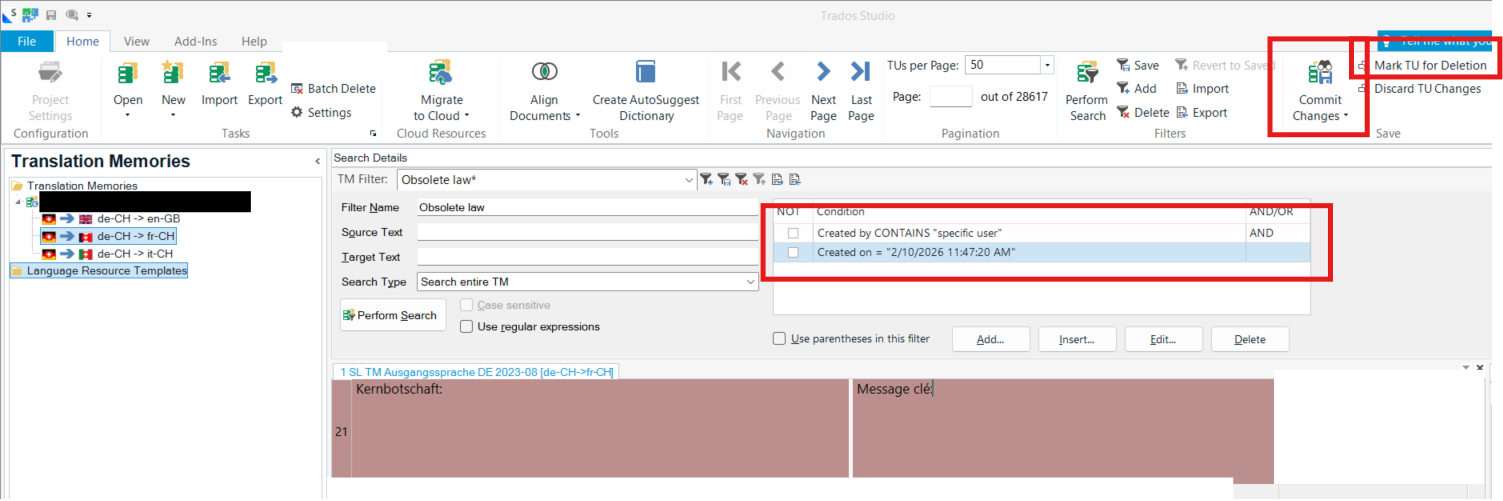
Task: Click Save filter in the ribbon
Action: [x=1138, y=65]
